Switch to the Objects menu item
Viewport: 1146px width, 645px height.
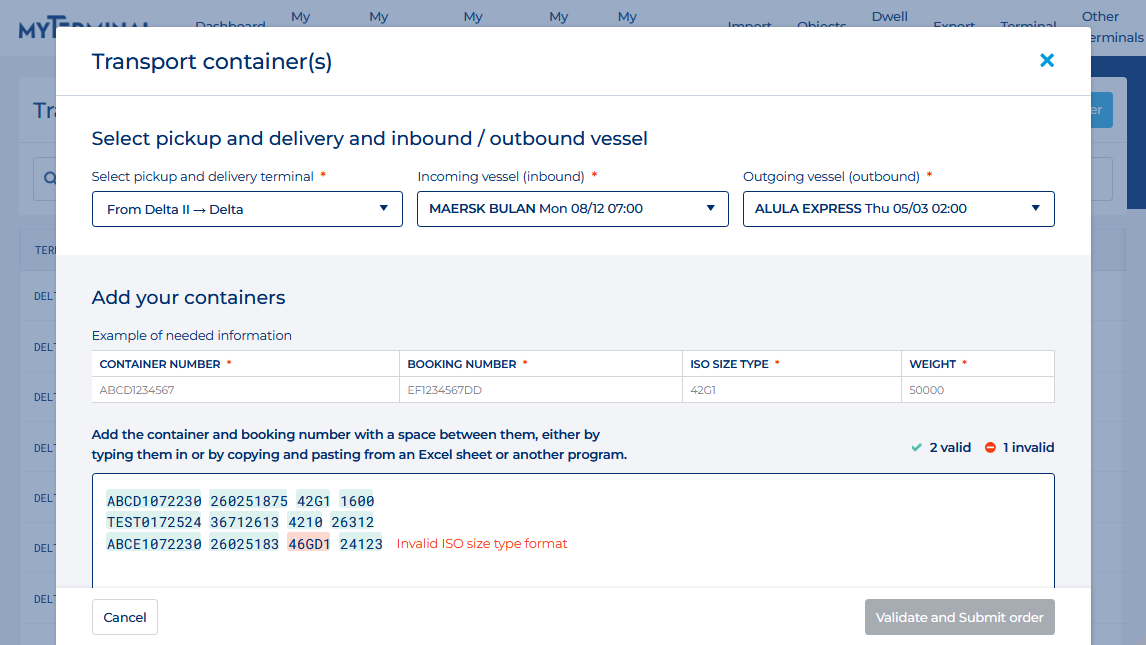point(821,25)
